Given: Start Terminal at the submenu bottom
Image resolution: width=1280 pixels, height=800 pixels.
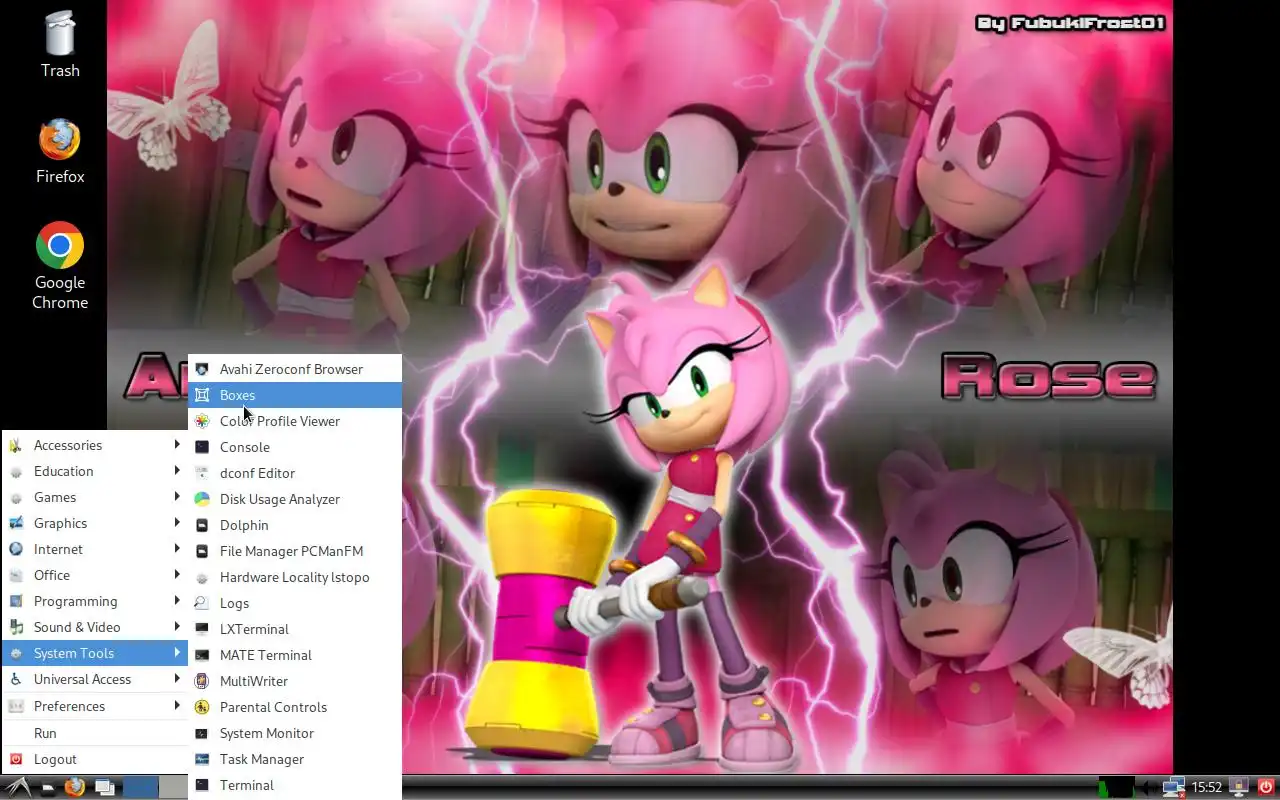Looking at the screenshot, I should pos(295,785).
